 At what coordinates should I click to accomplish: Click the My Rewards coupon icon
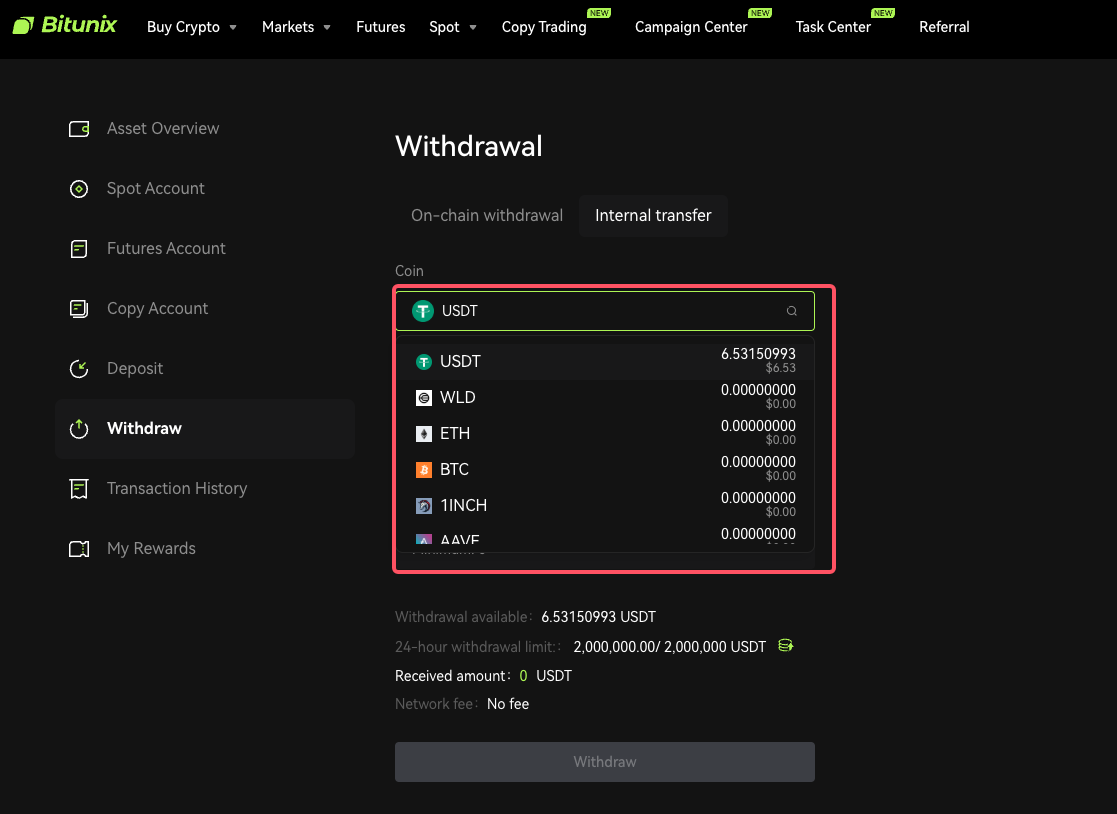(x=78, y=548)
